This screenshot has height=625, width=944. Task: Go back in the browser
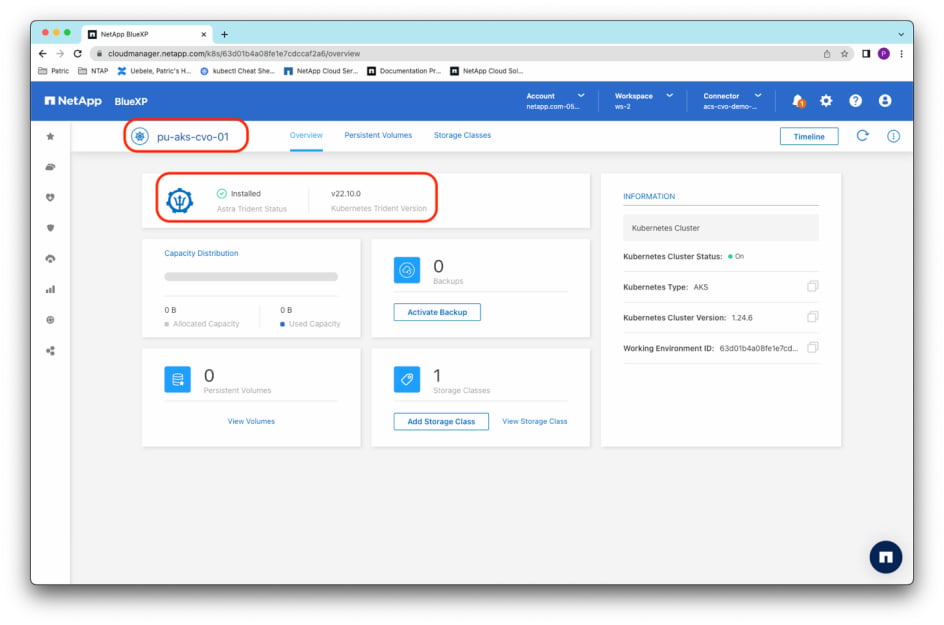coord(42,54)
